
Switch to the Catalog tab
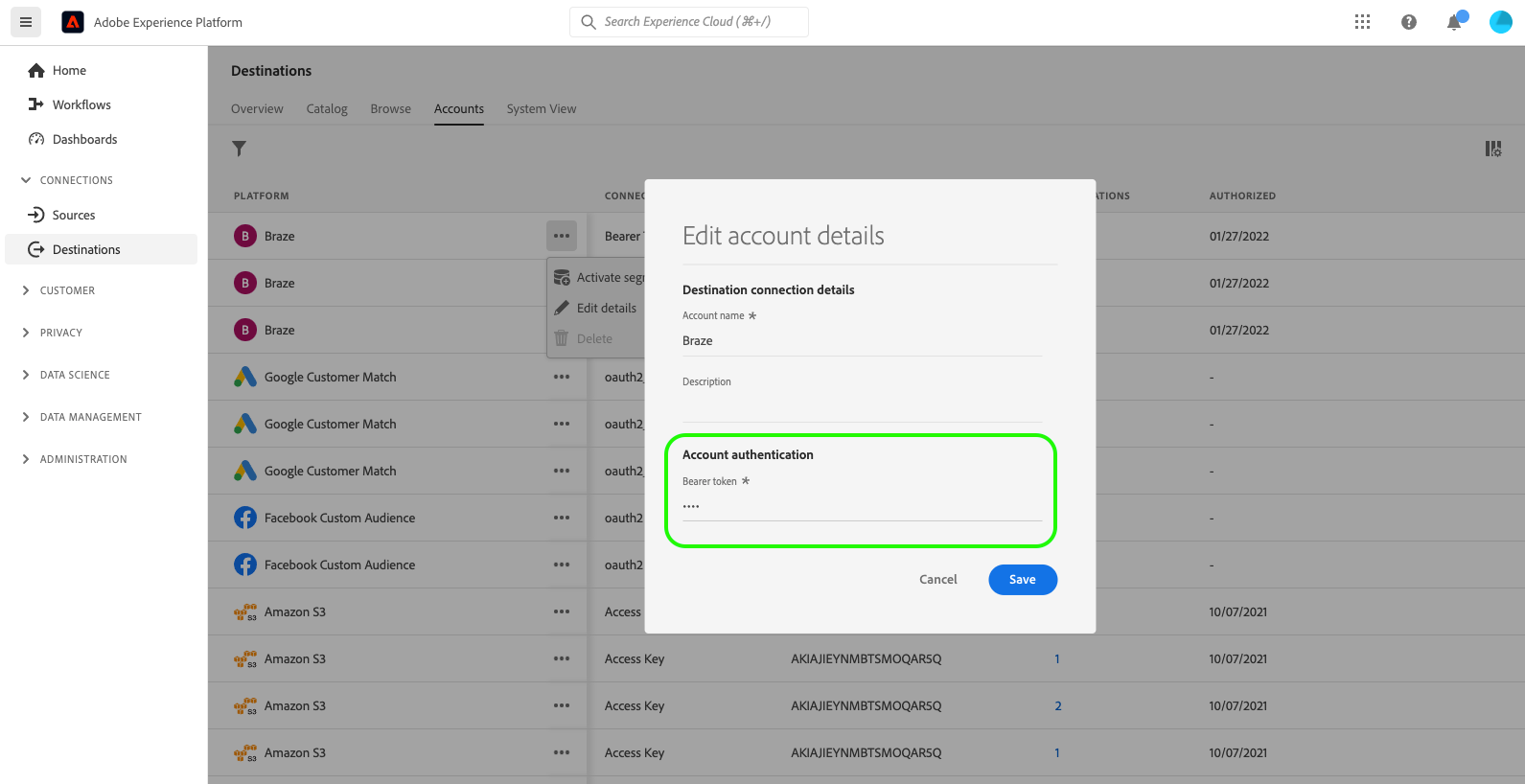[x=327, y=108]
